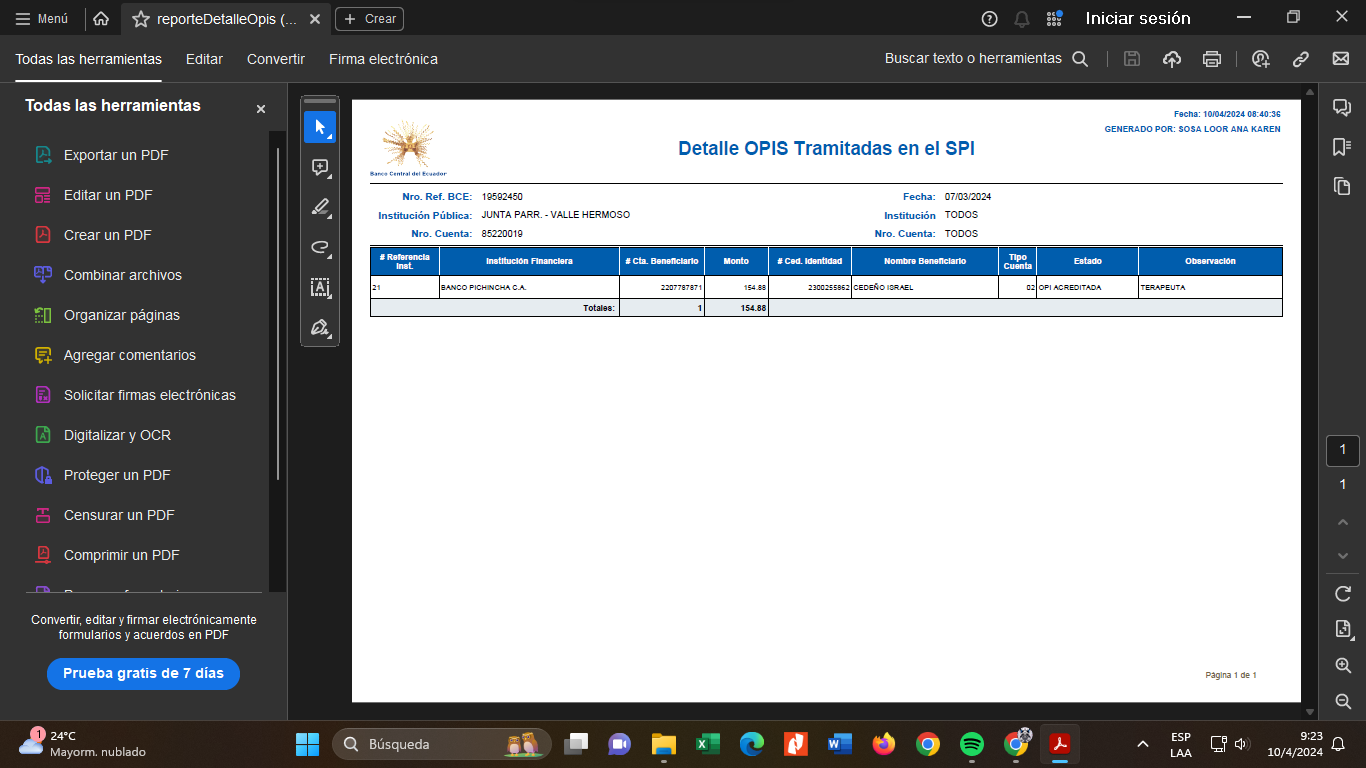
Task: Activate the text recognition box tool
Action: click(320, 288)
